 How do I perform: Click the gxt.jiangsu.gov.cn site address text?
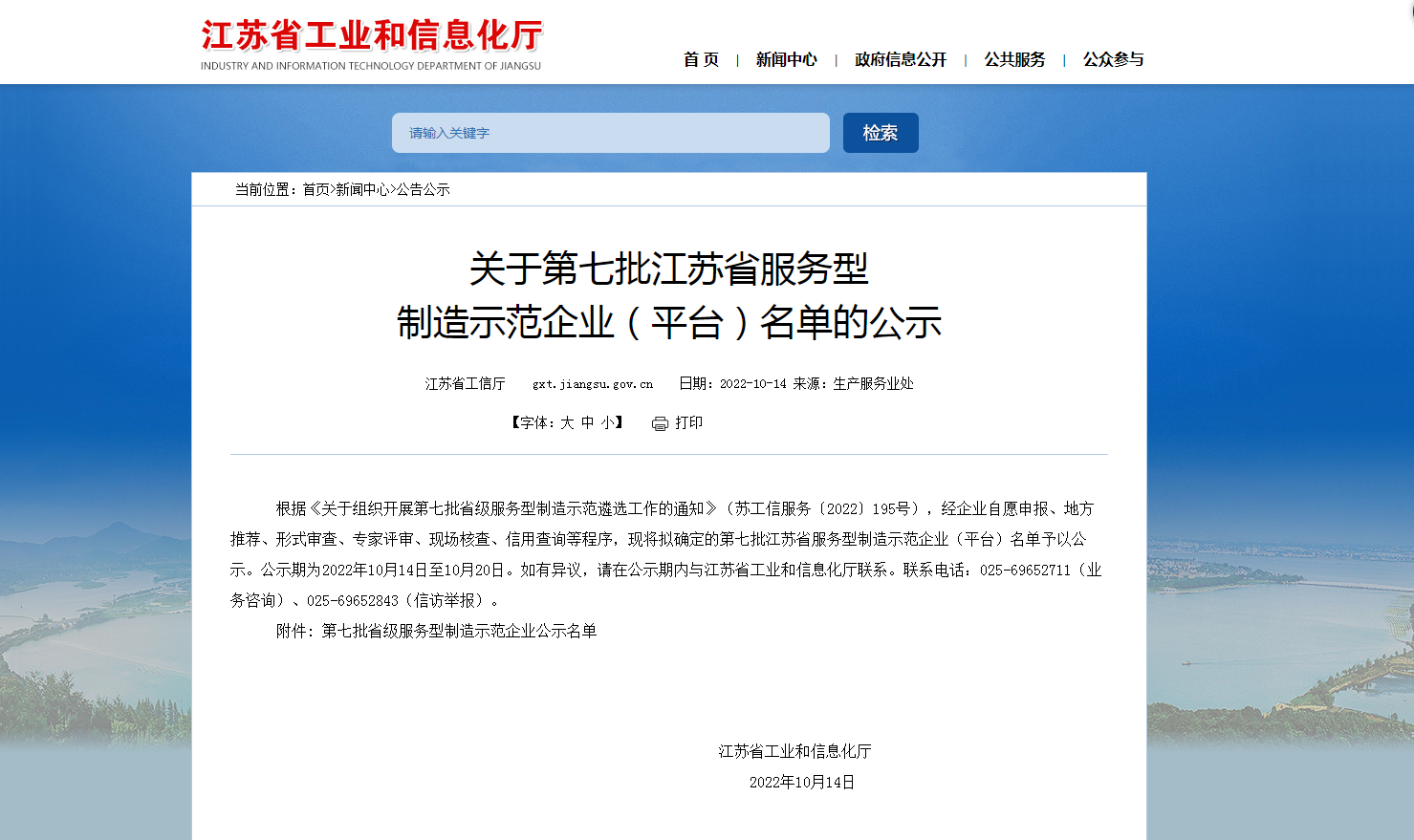(x=592, y=383)
